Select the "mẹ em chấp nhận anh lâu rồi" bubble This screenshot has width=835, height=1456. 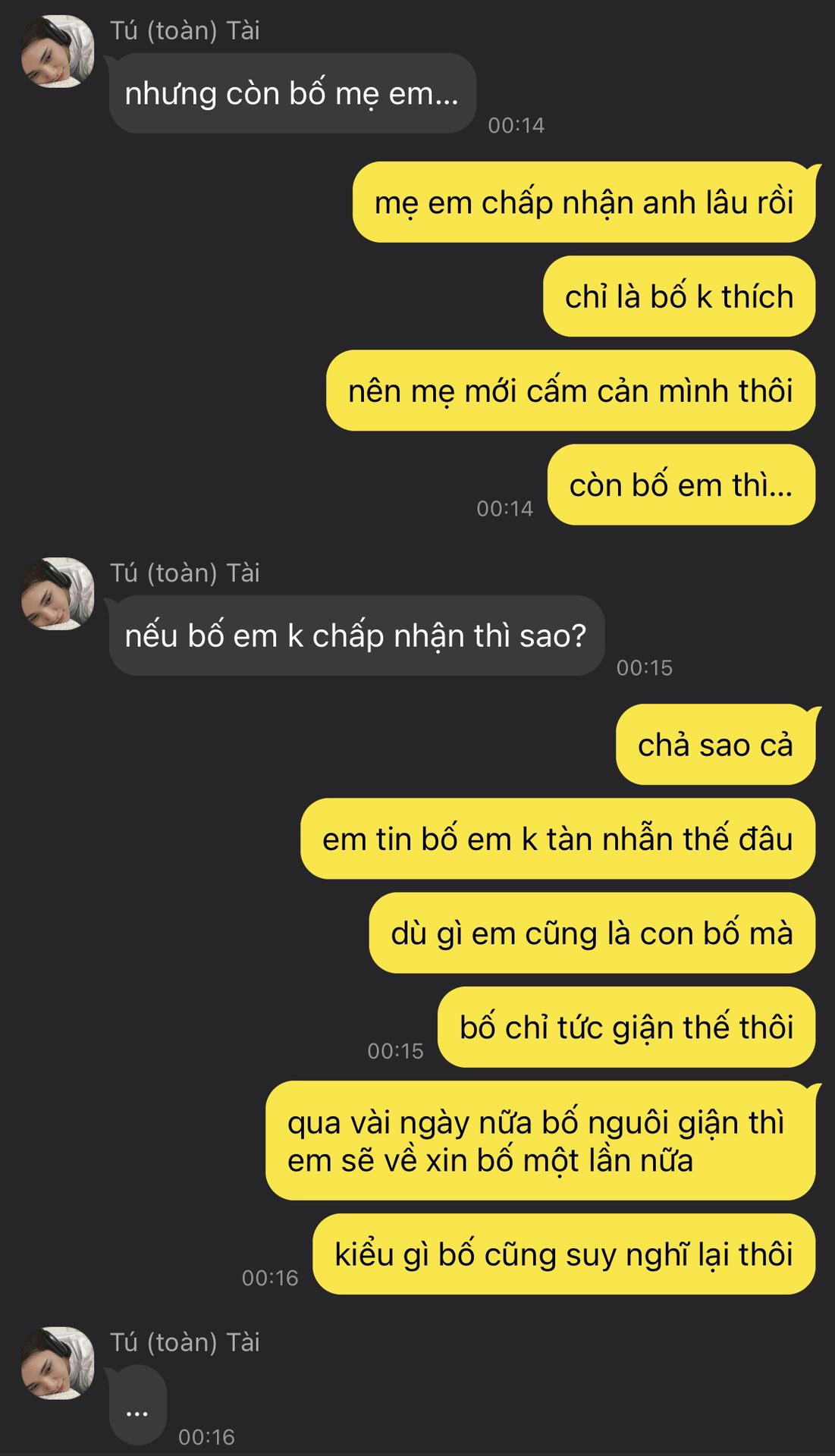(x=584, y=202)
